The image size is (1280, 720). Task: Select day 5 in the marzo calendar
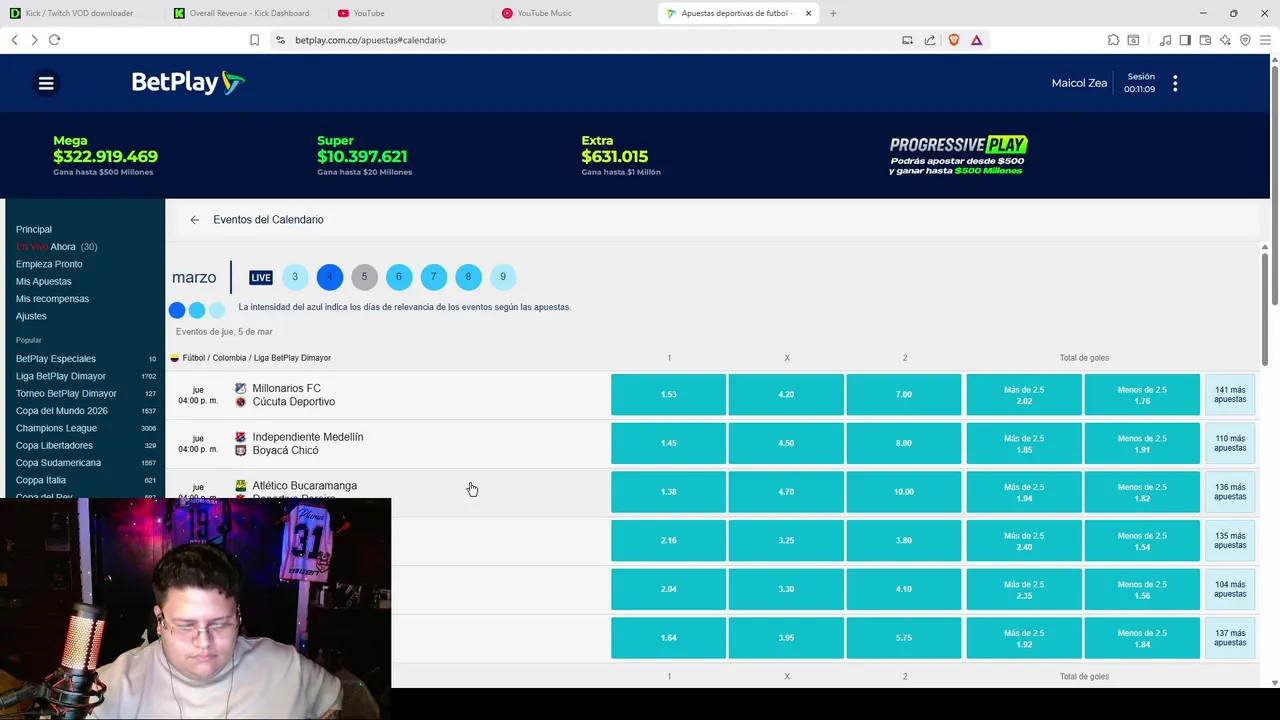click(x=364, y=277)
